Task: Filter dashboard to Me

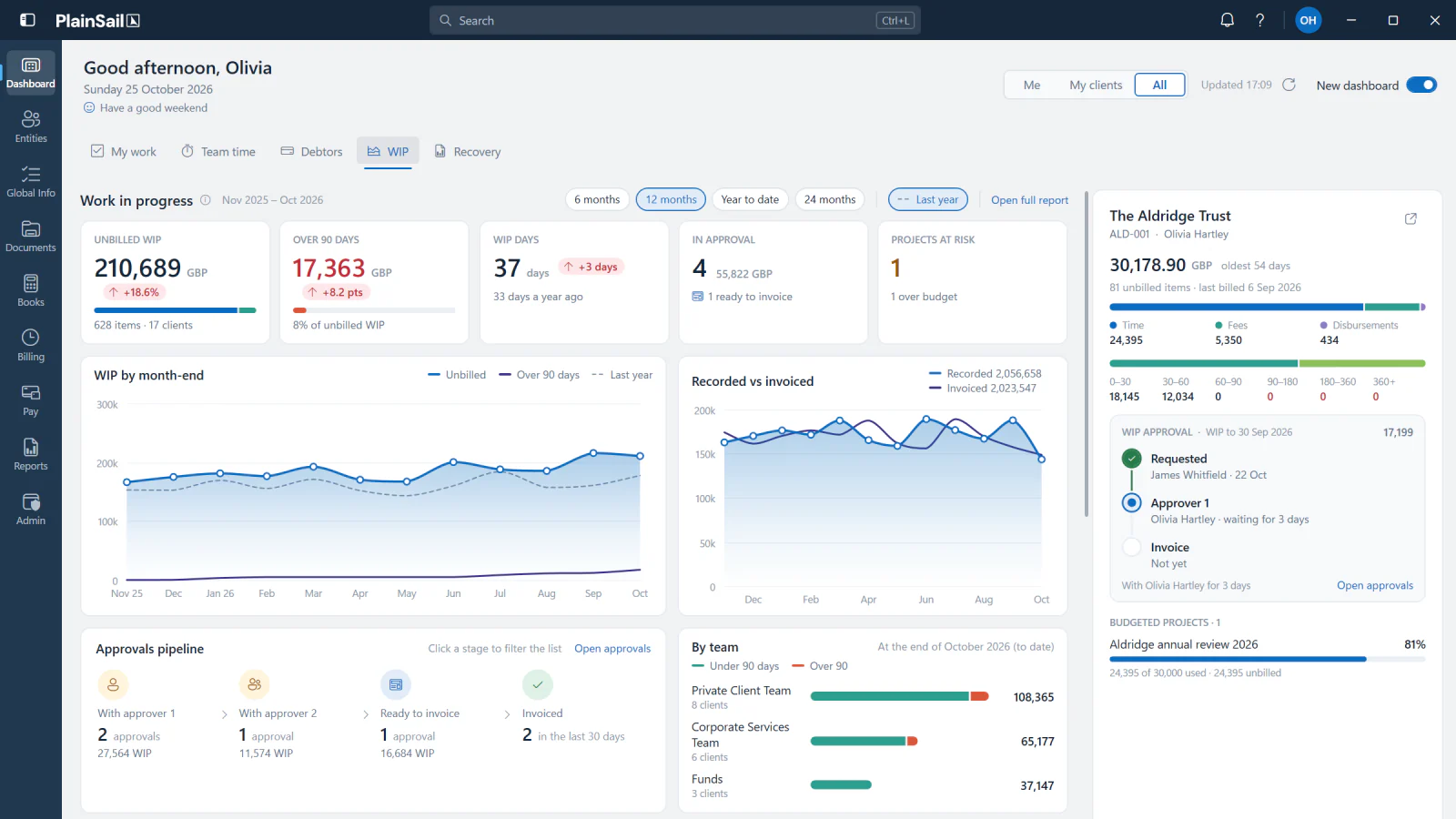Action: point(1031,85)
